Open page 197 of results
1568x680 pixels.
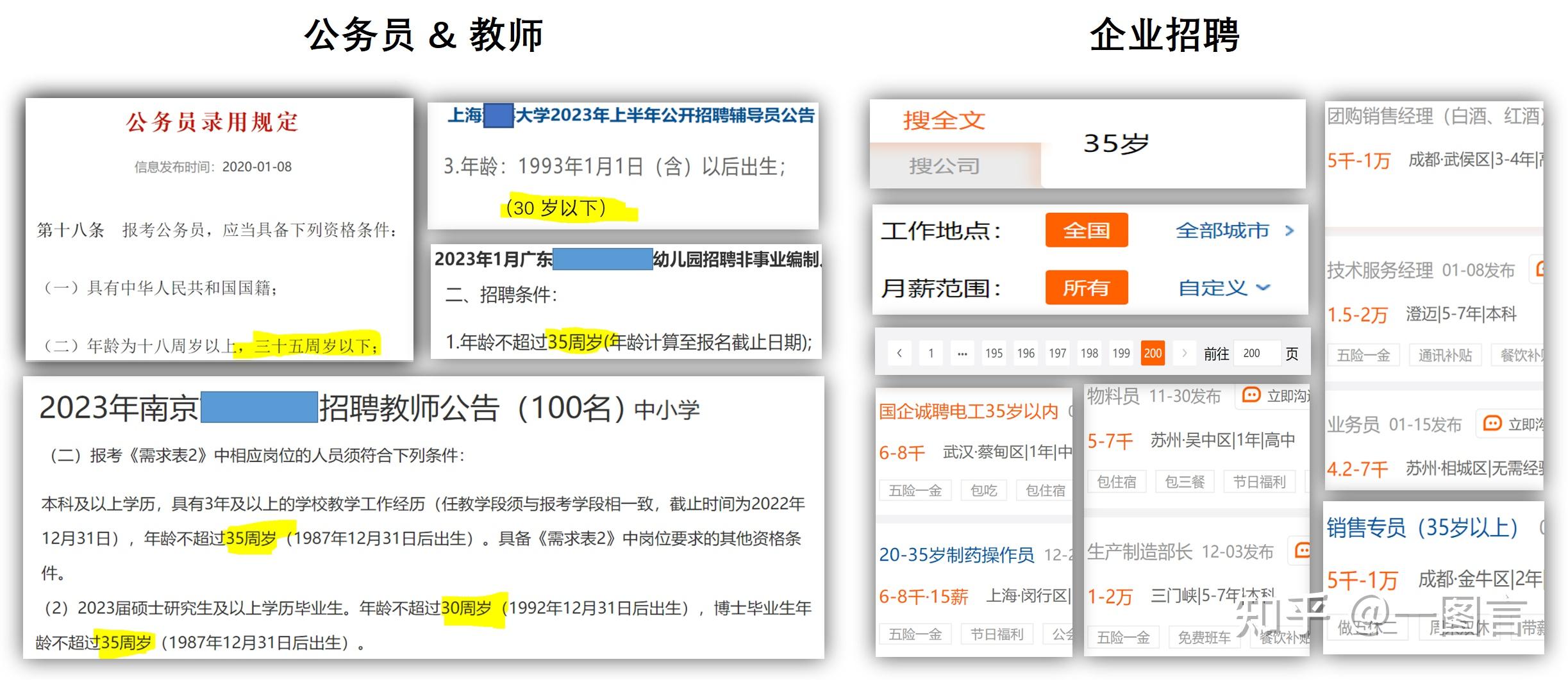point(1058,353)
